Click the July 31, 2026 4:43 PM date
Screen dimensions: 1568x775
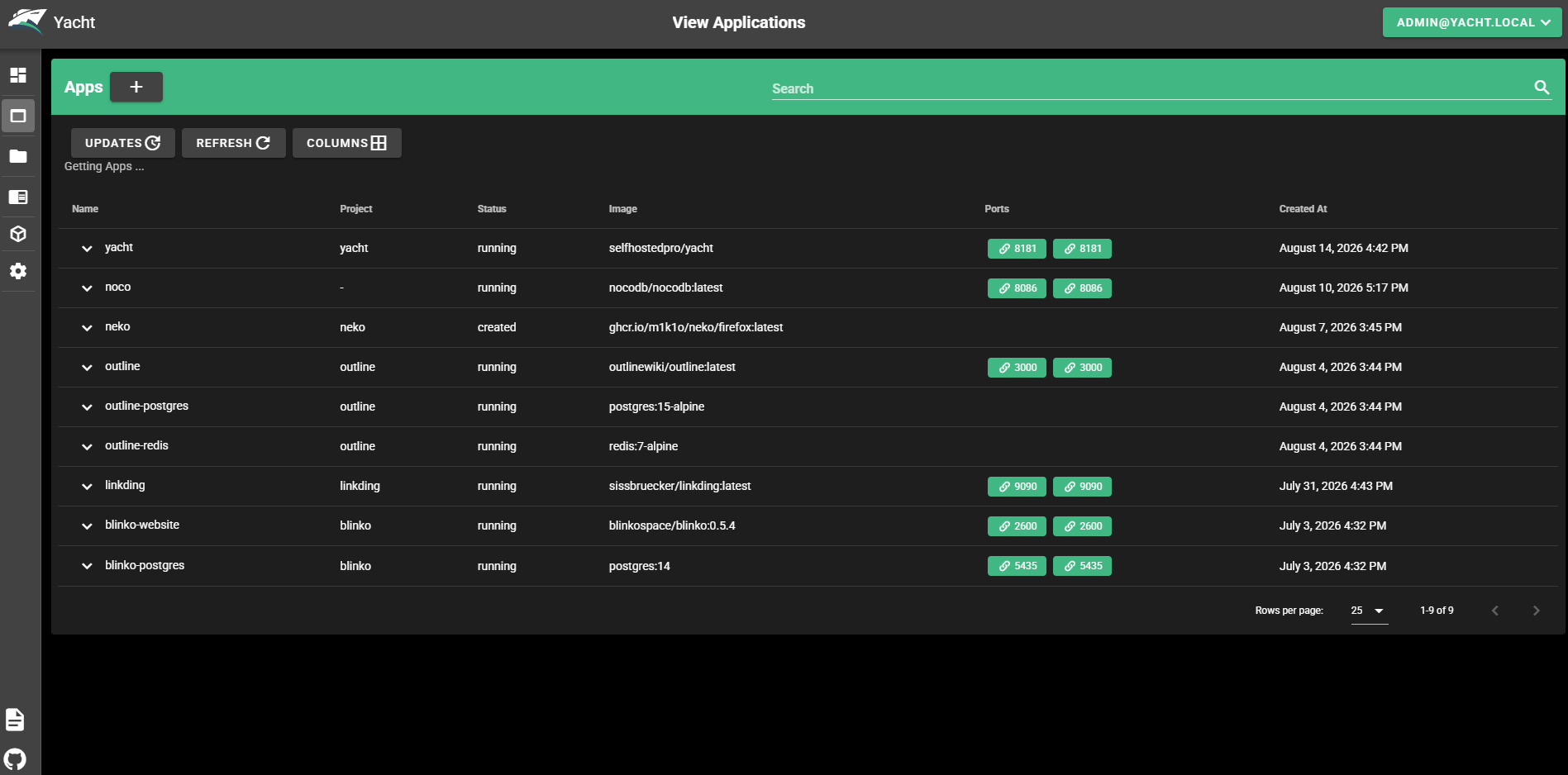tap(1336, 486)
